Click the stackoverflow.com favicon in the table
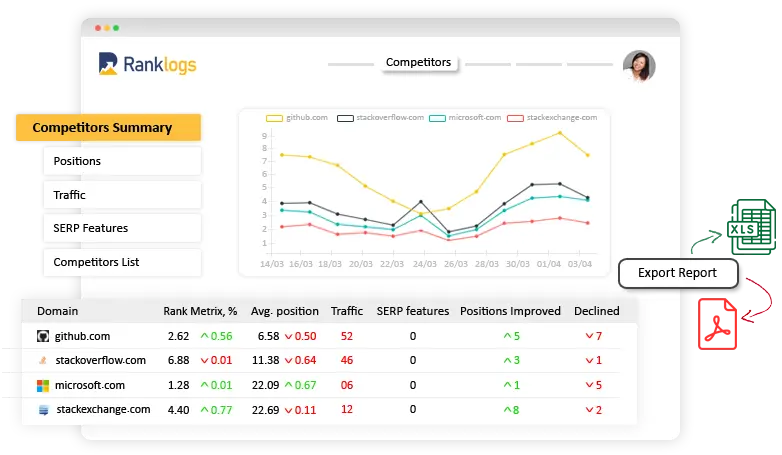 click(x=43, y=360)
